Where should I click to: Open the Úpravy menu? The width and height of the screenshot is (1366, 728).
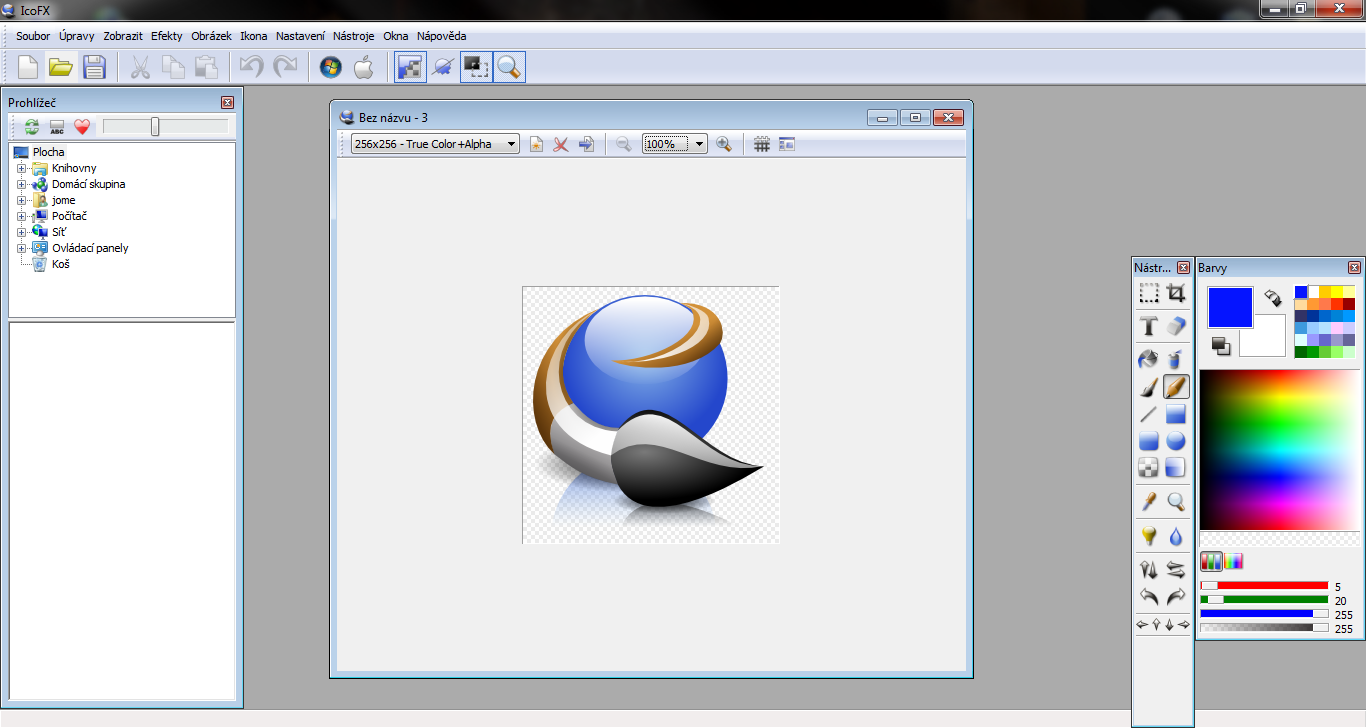tap(77, 36)
